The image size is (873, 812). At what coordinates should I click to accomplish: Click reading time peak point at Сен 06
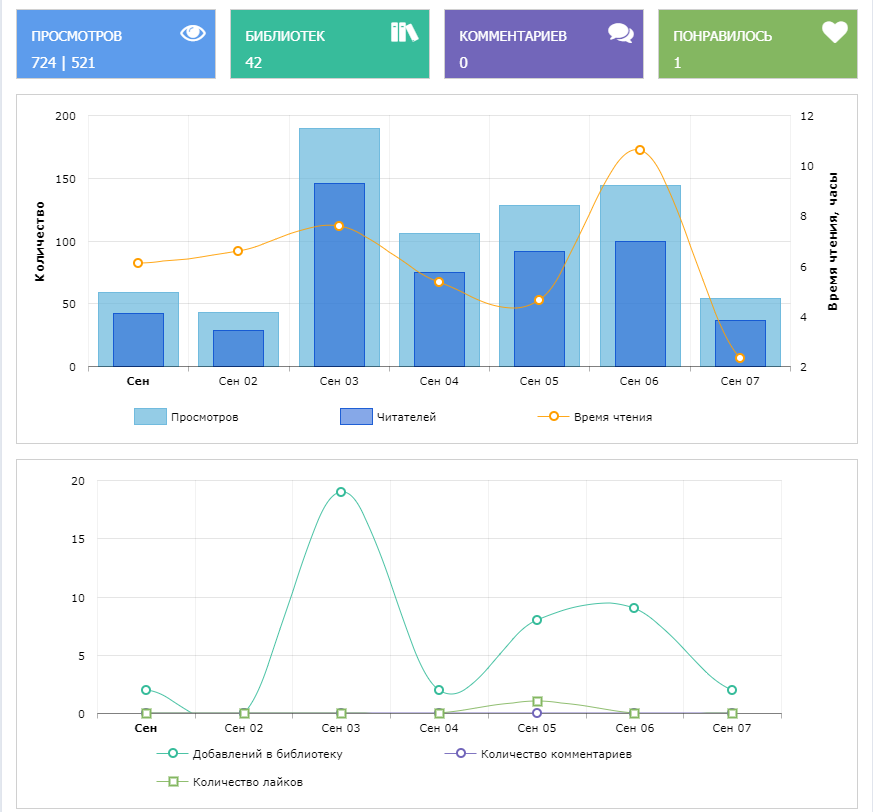640,150
